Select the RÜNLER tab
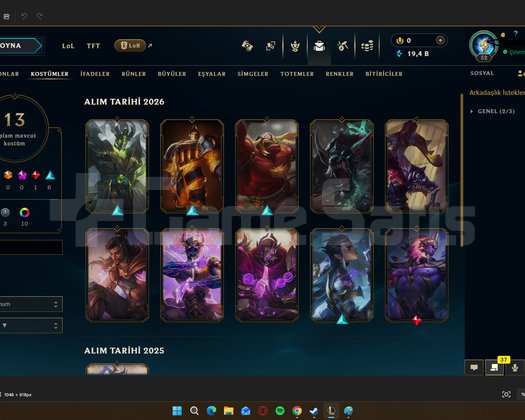This screenshot has width=525, height=420. pos(134,74)
